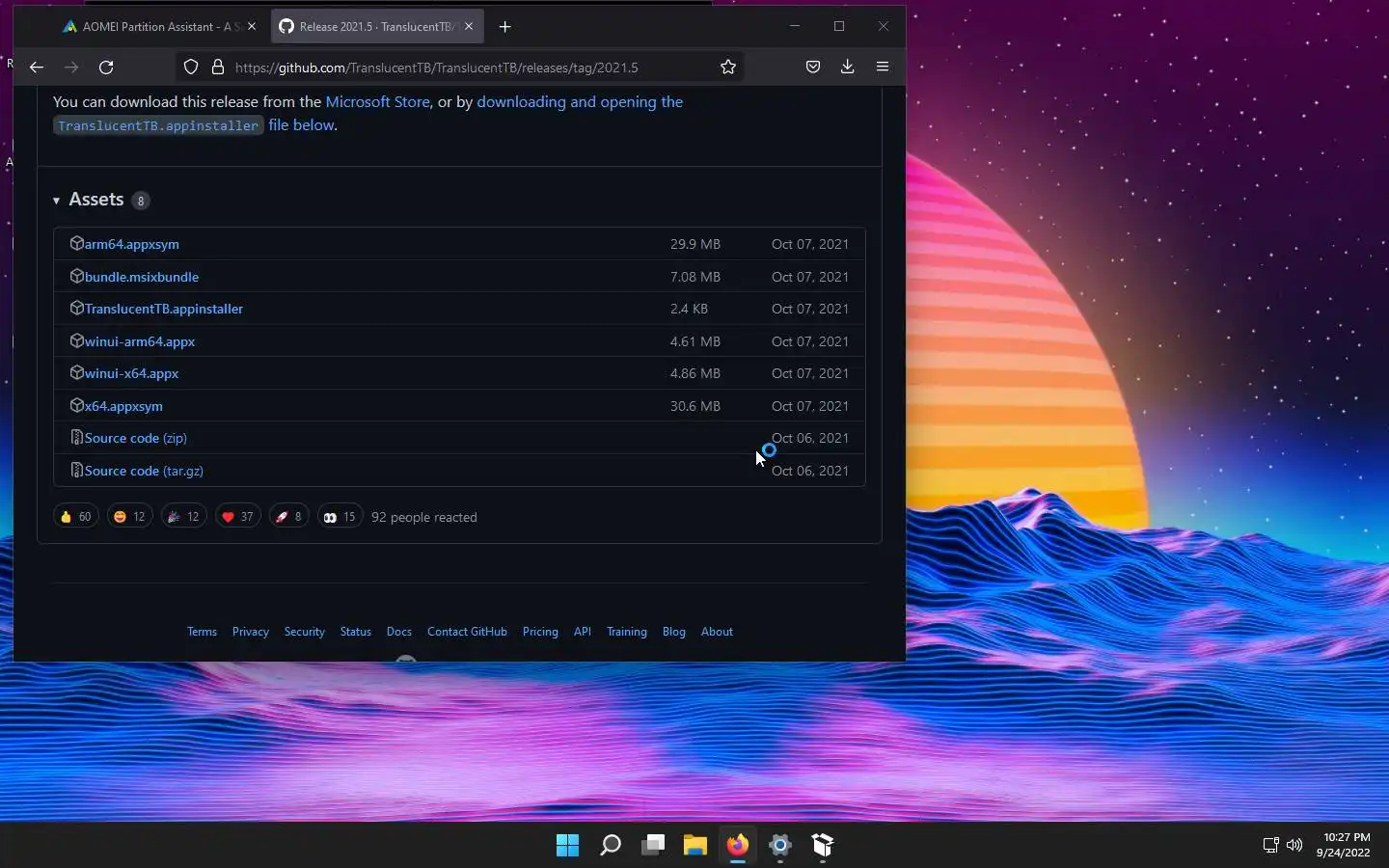The image size is (1389, 868).
Task: Open taskbar Search
Action: point(610,846)
